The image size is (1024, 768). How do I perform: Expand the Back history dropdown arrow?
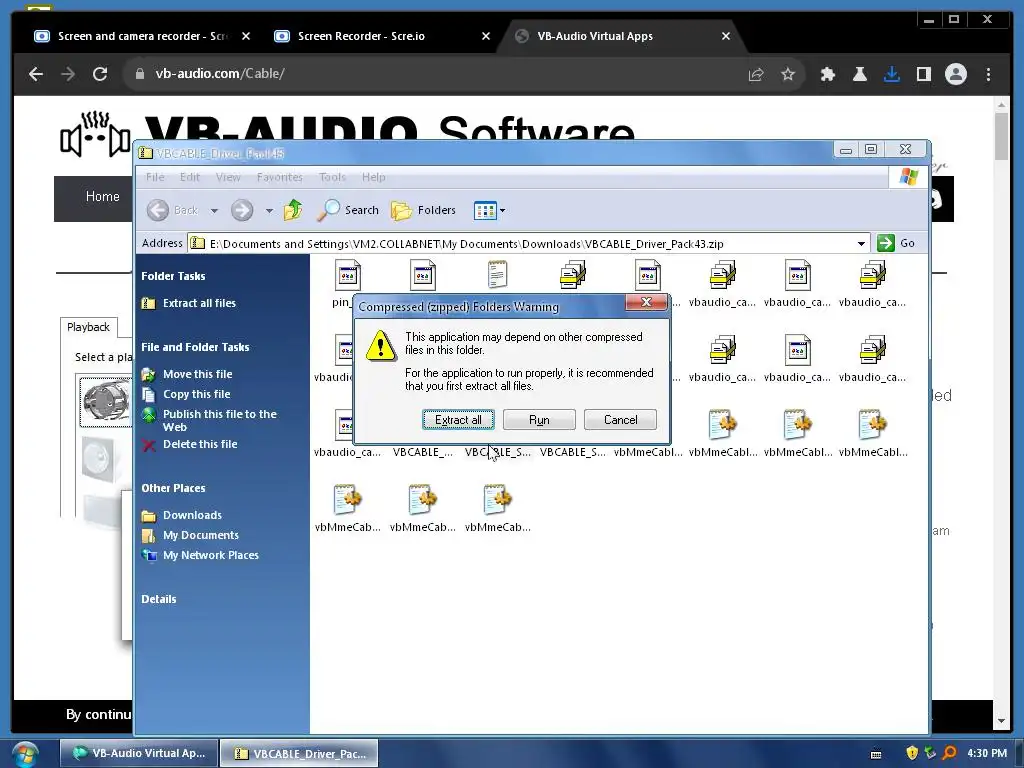click(x=214, y=210)
